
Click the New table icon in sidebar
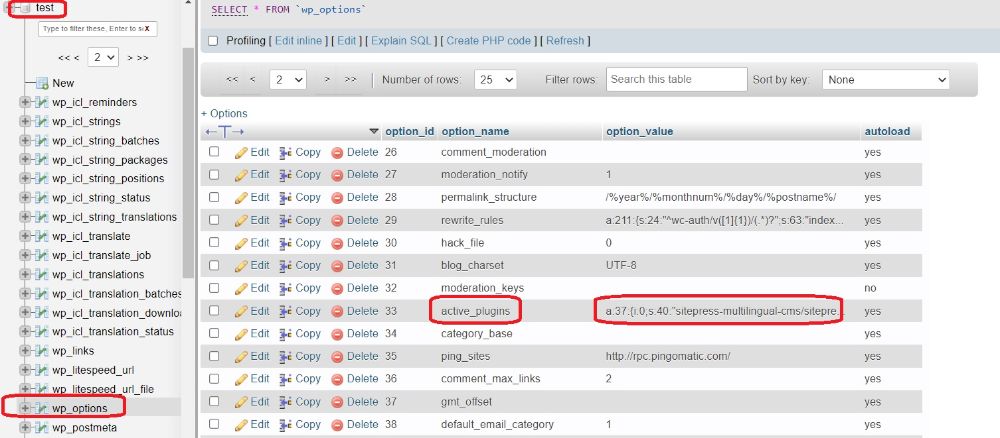pos(42,83)
